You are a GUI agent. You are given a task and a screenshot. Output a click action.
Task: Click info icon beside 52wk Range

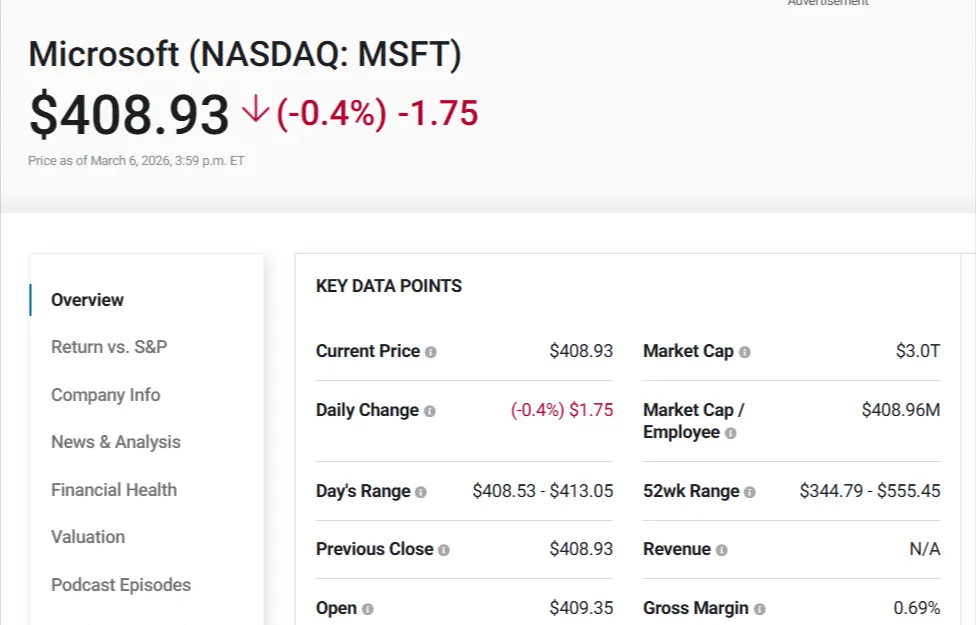pyautogui.click(x=750, y=492)
